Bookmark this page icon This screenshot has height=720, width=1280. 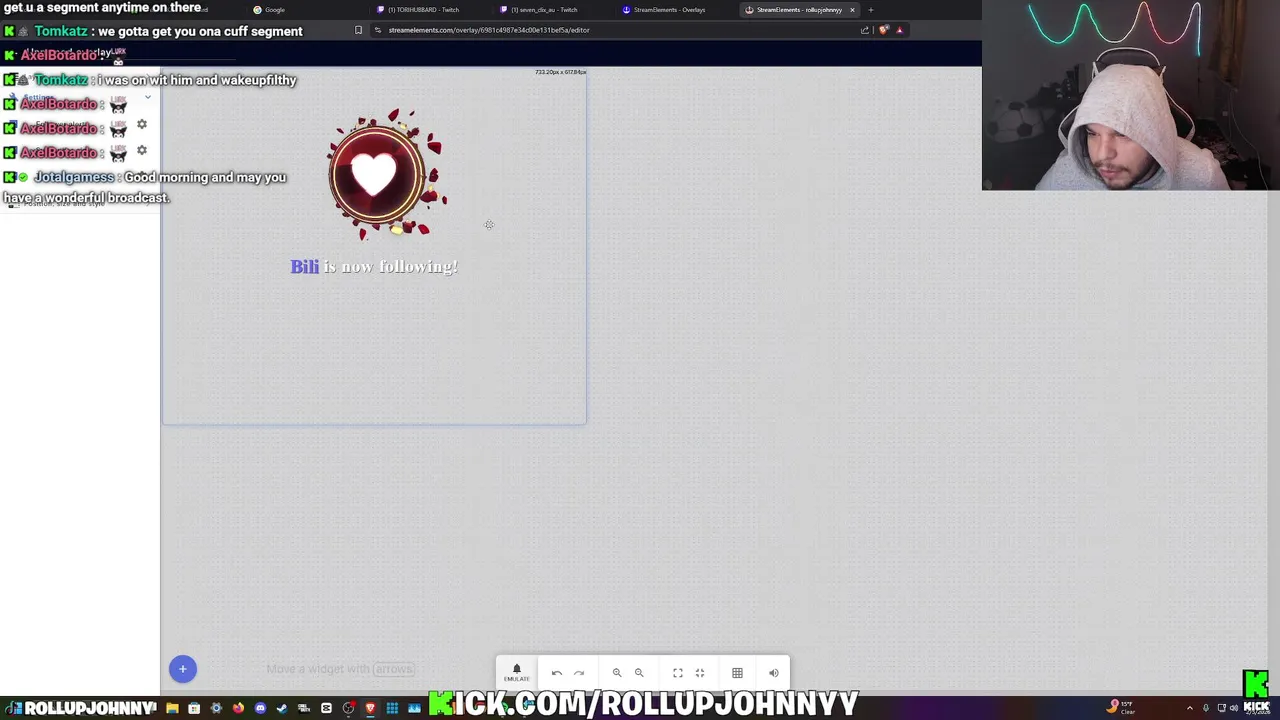click(358, 30)
